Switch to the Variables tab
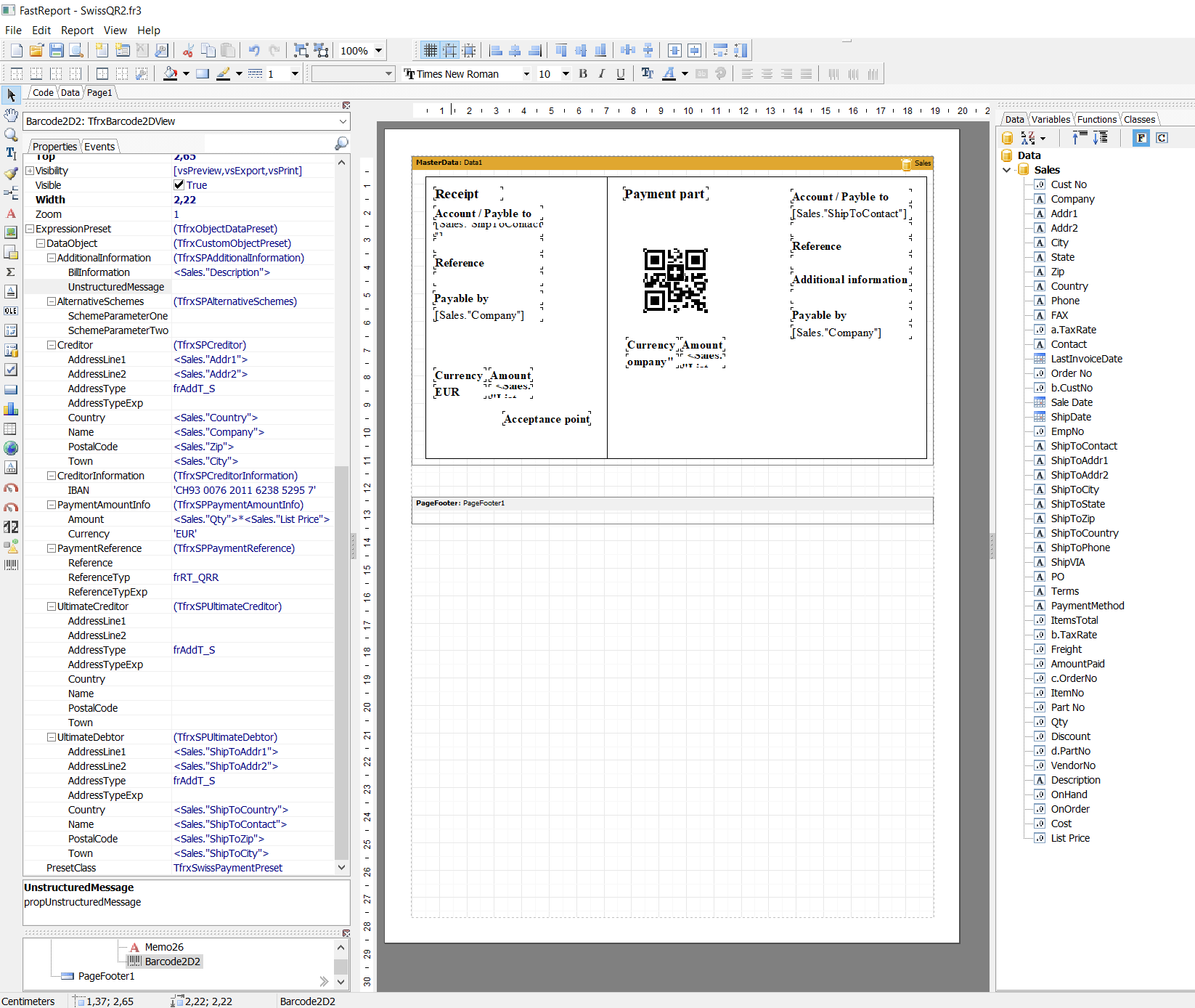This screenshot has width=1195, height=1008. 1051,119
